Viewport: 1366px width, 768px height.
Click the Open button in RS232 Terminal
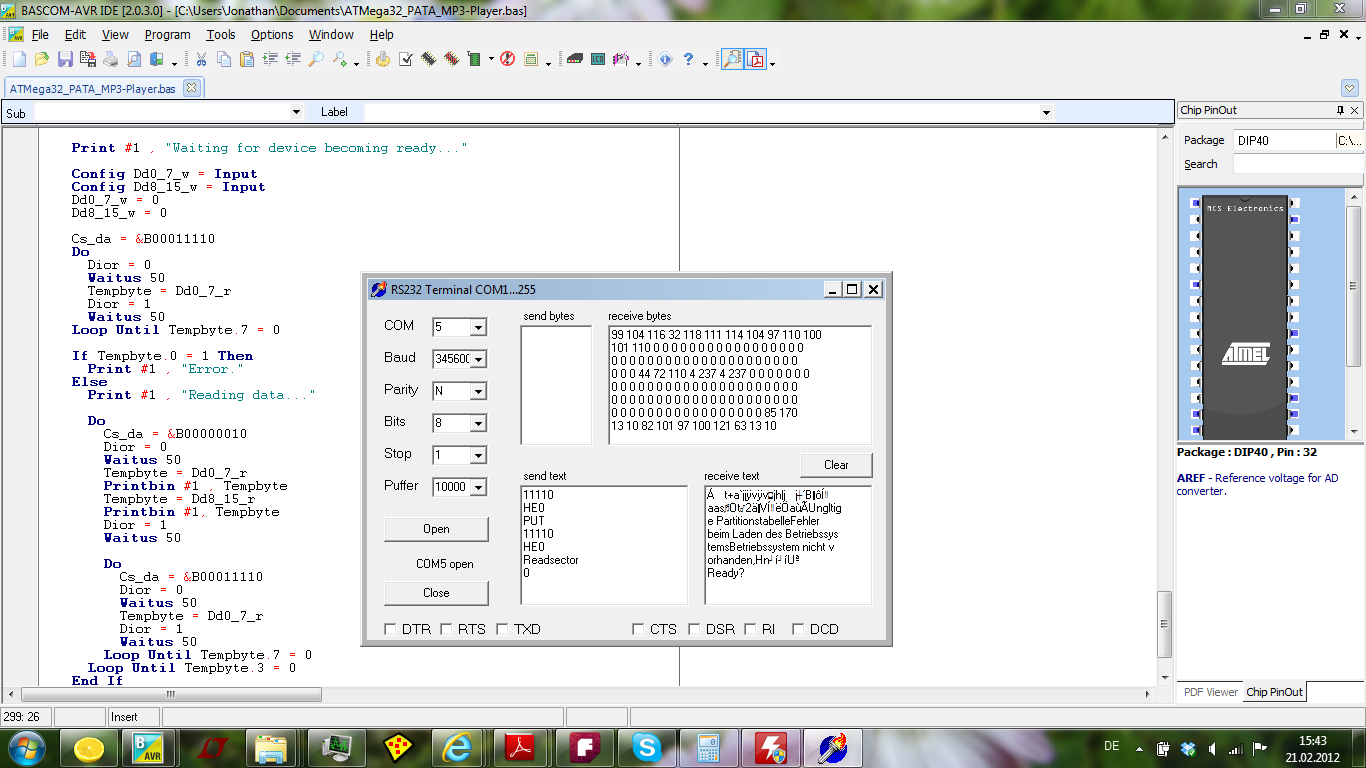click(436, 529)
